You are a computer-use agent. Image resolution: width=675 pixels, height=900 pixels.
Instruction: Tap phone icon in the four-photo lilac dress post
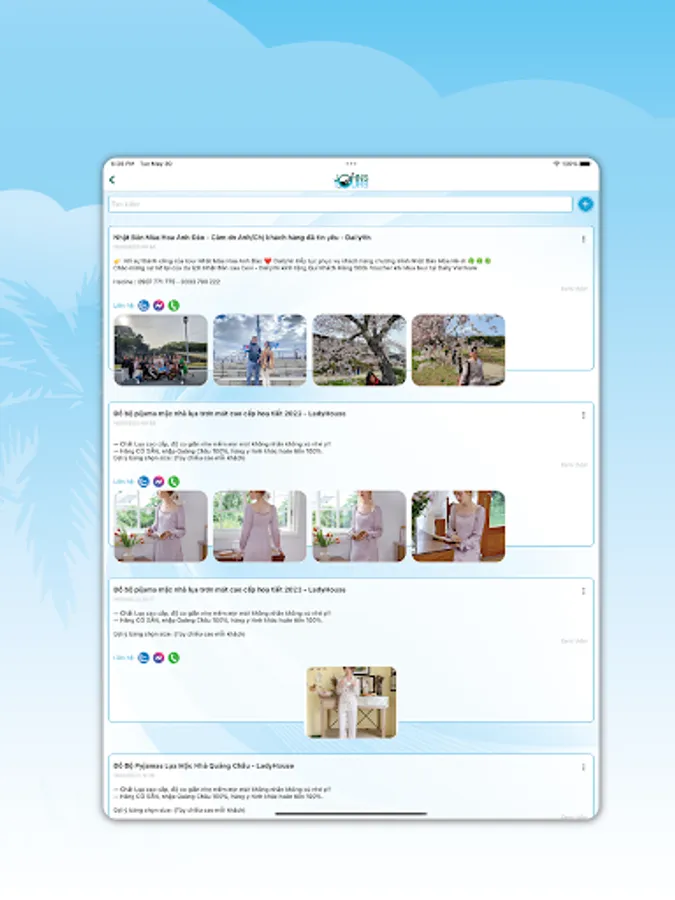click(173, 482)
